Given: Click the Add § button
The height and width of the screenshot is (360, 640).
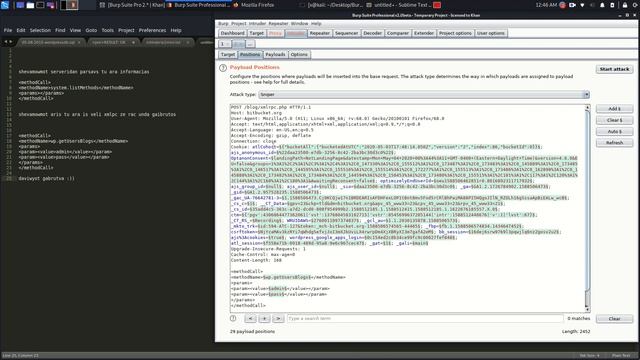Looking at the screenshot, I should tap(614, 109).
